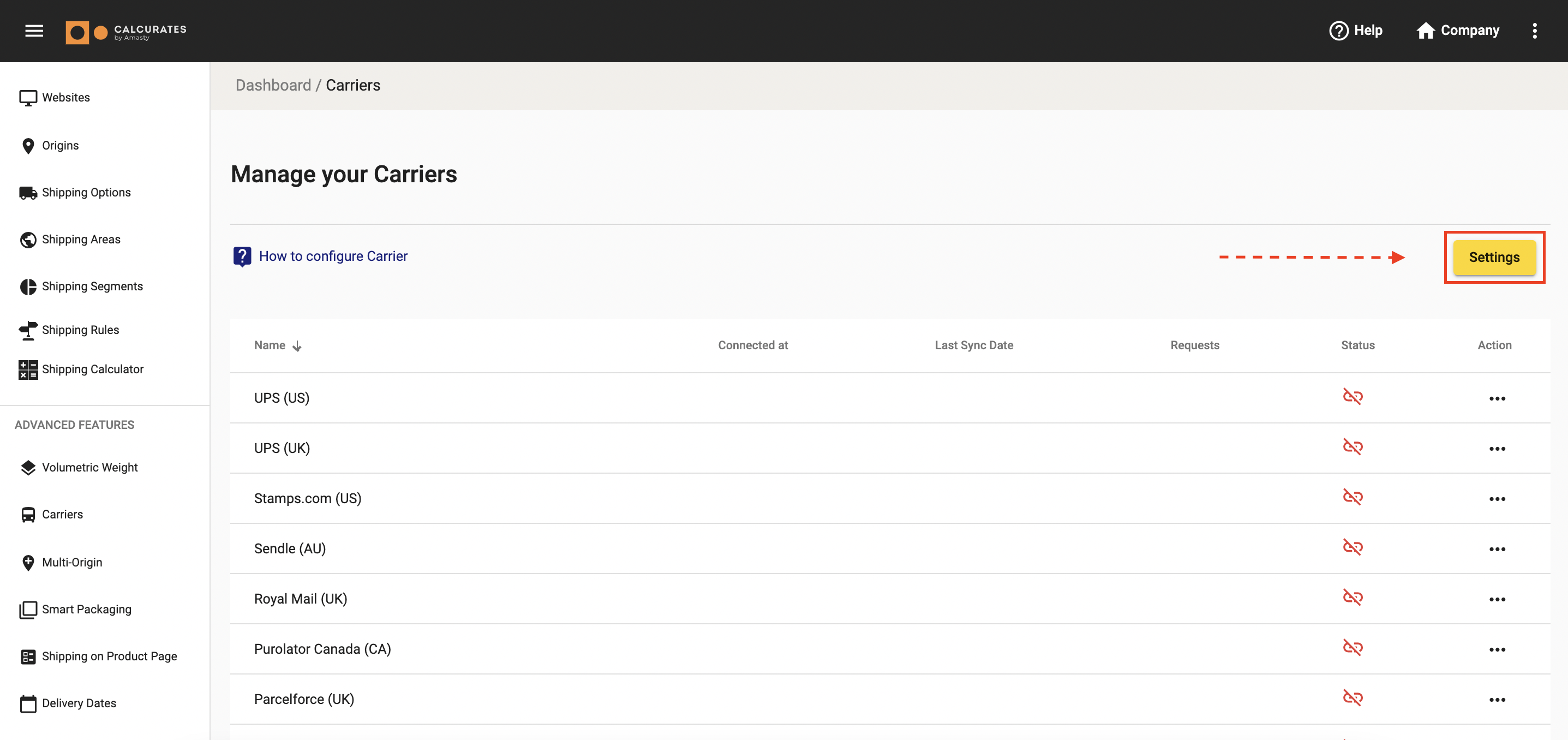1568x740 pixels.
Task: Click the Last Sync Date column header
Action: (x=974, y=345)
